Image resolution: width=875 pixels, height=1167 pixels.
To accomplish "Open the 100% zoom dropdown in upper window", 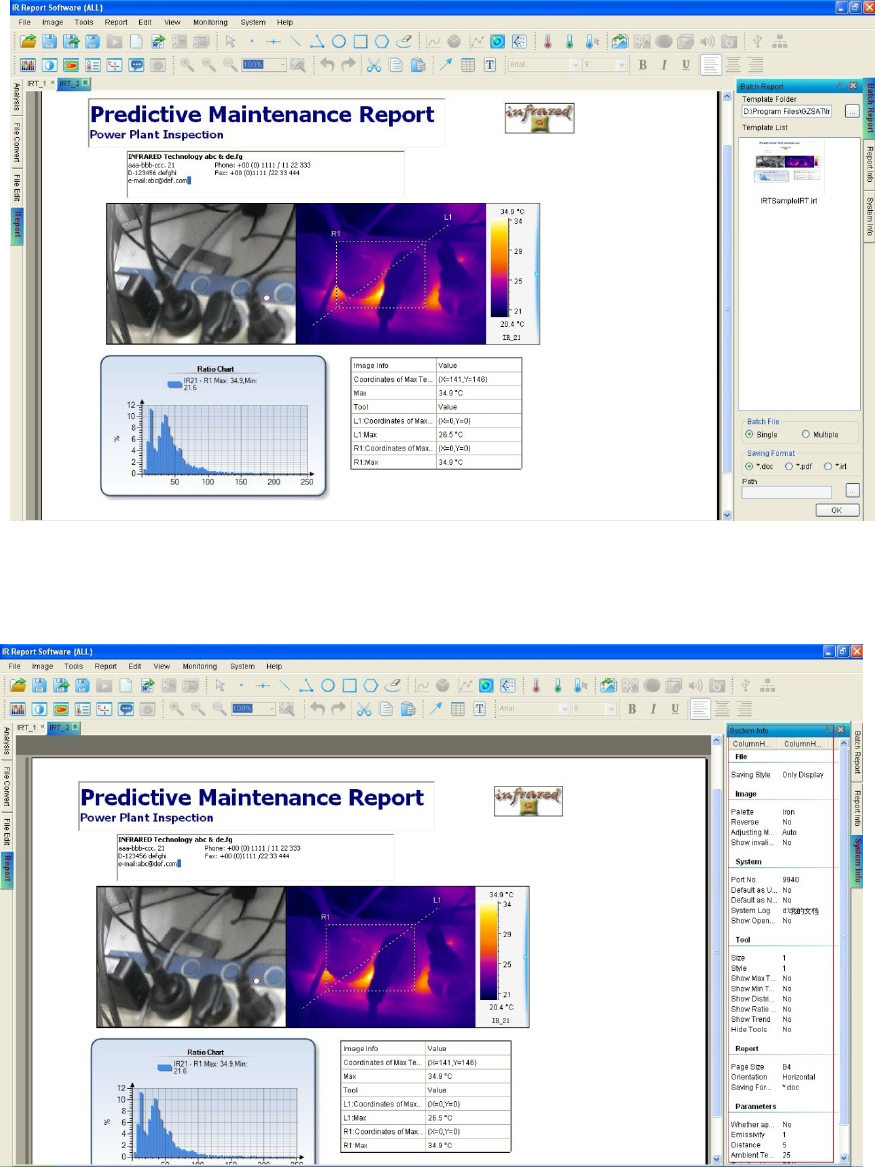I will click(x=283, y=65).
